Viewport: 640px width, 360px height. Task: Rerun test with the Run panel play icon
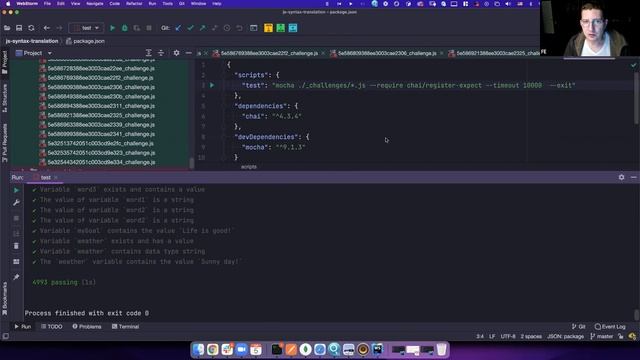point(16,190)
